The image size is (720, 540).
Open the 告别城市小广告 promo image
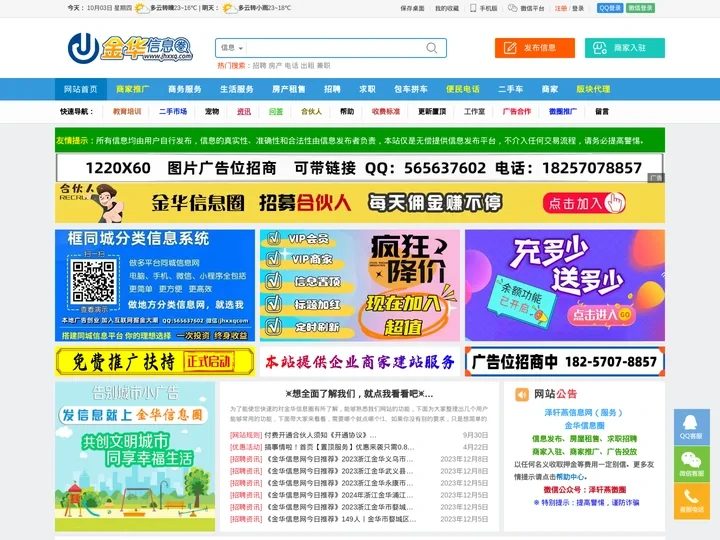pos(135,456)
